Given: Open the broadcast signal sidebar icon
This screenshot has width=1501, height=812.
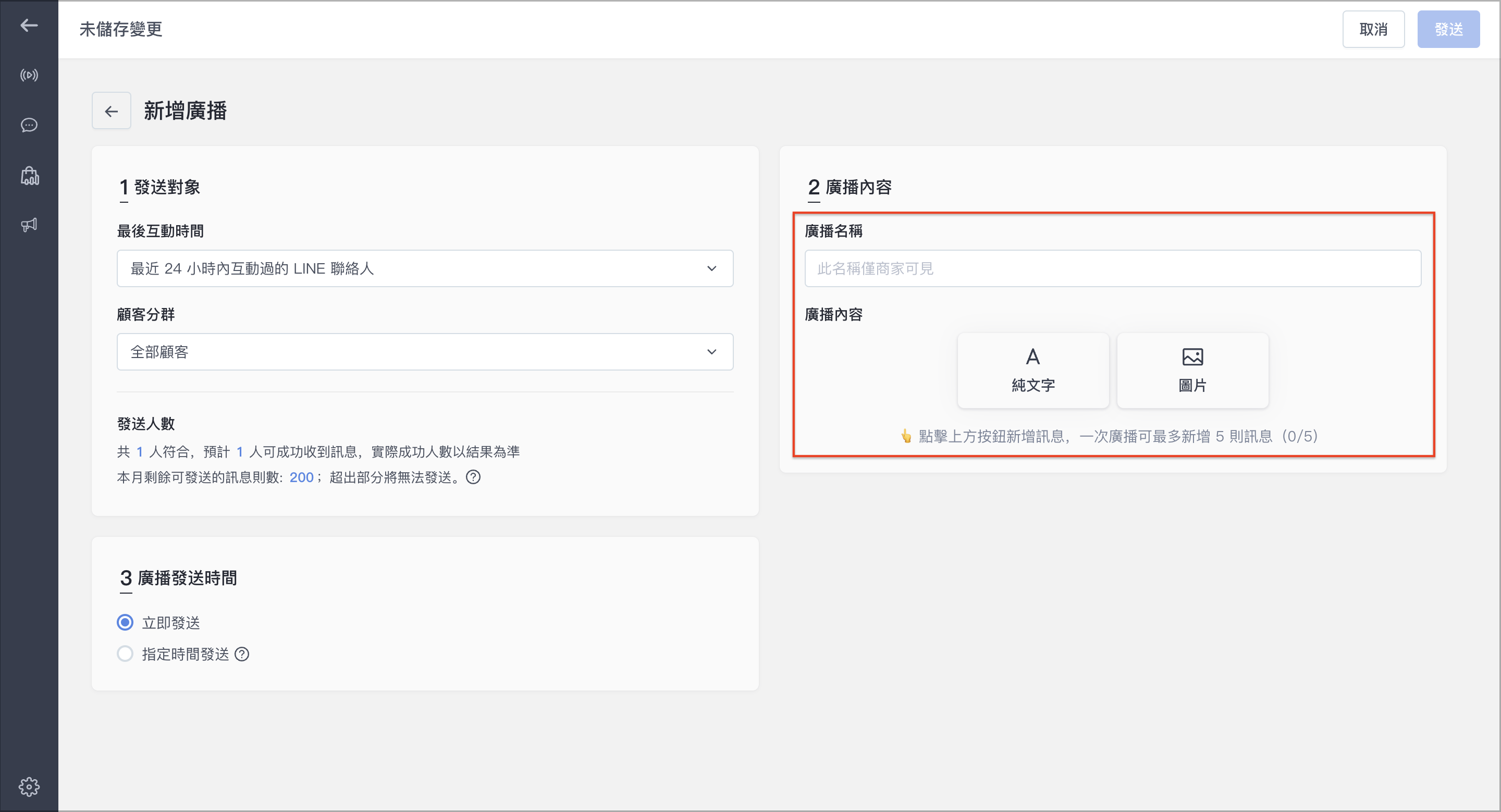Looking at the screenshot, I should pyautogui.click(x=29, y=75).
